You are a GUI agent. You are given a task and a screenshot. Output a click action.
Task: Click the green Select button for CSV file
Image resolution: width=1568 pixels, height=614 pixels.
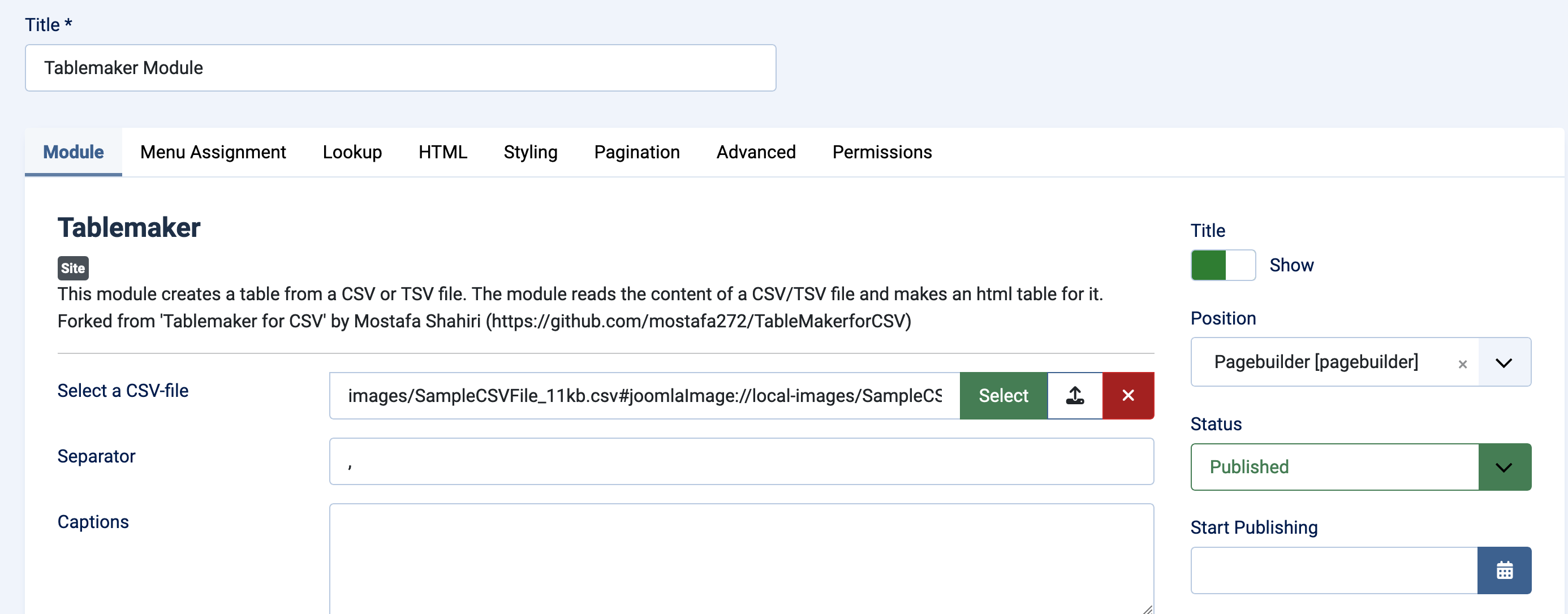pyautogui.click(x=1002, y=396)
